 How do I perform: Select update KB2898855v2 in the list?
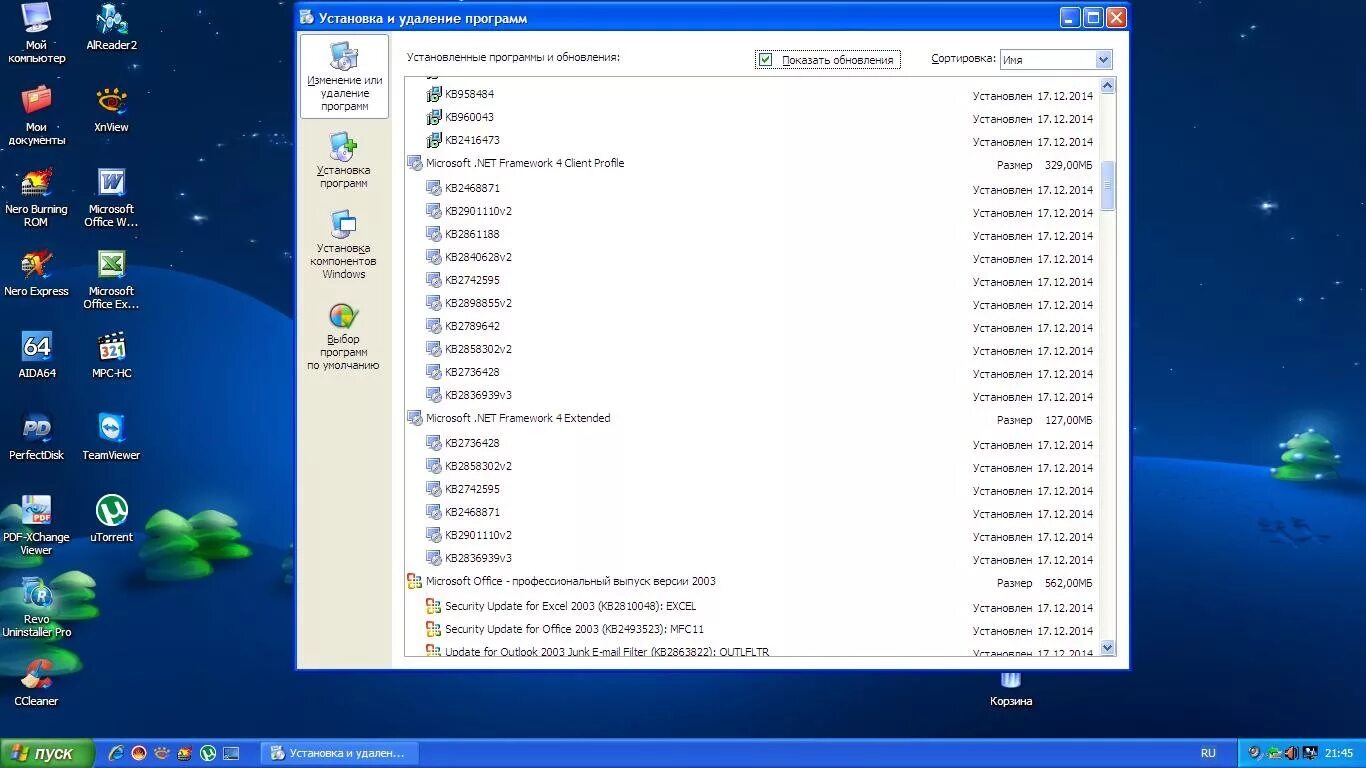(478, 303)
